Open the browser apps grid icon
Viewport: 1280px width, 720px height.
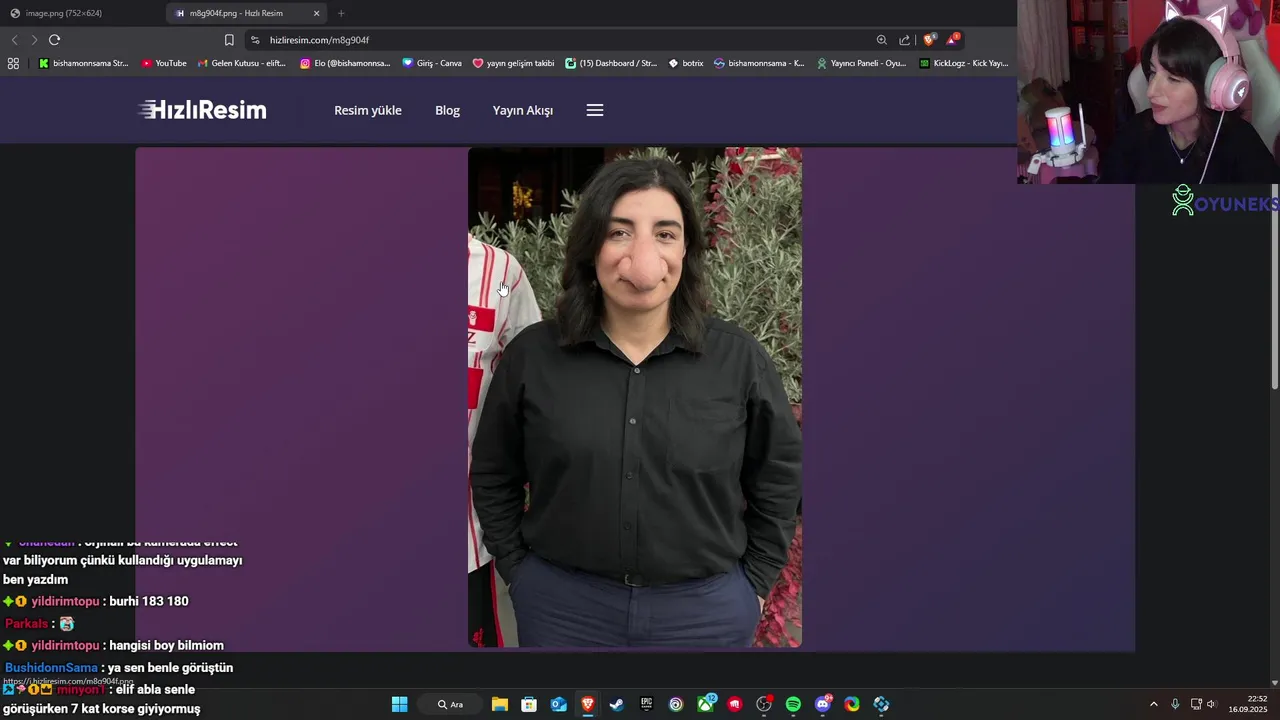pyautogui.click(x=13, y=63)
